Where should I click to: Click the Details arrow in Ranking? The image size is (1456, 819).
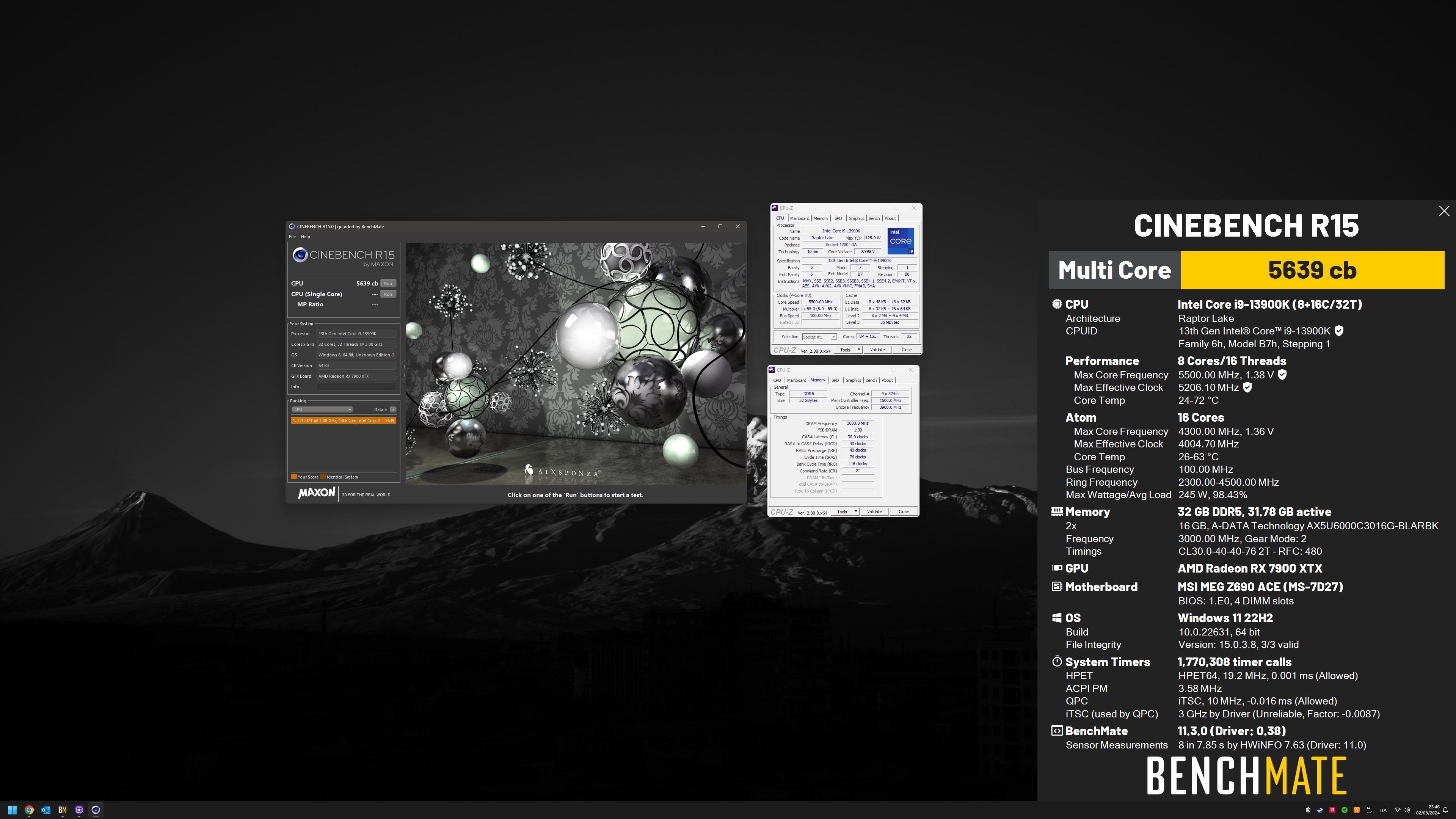[393, 409]
